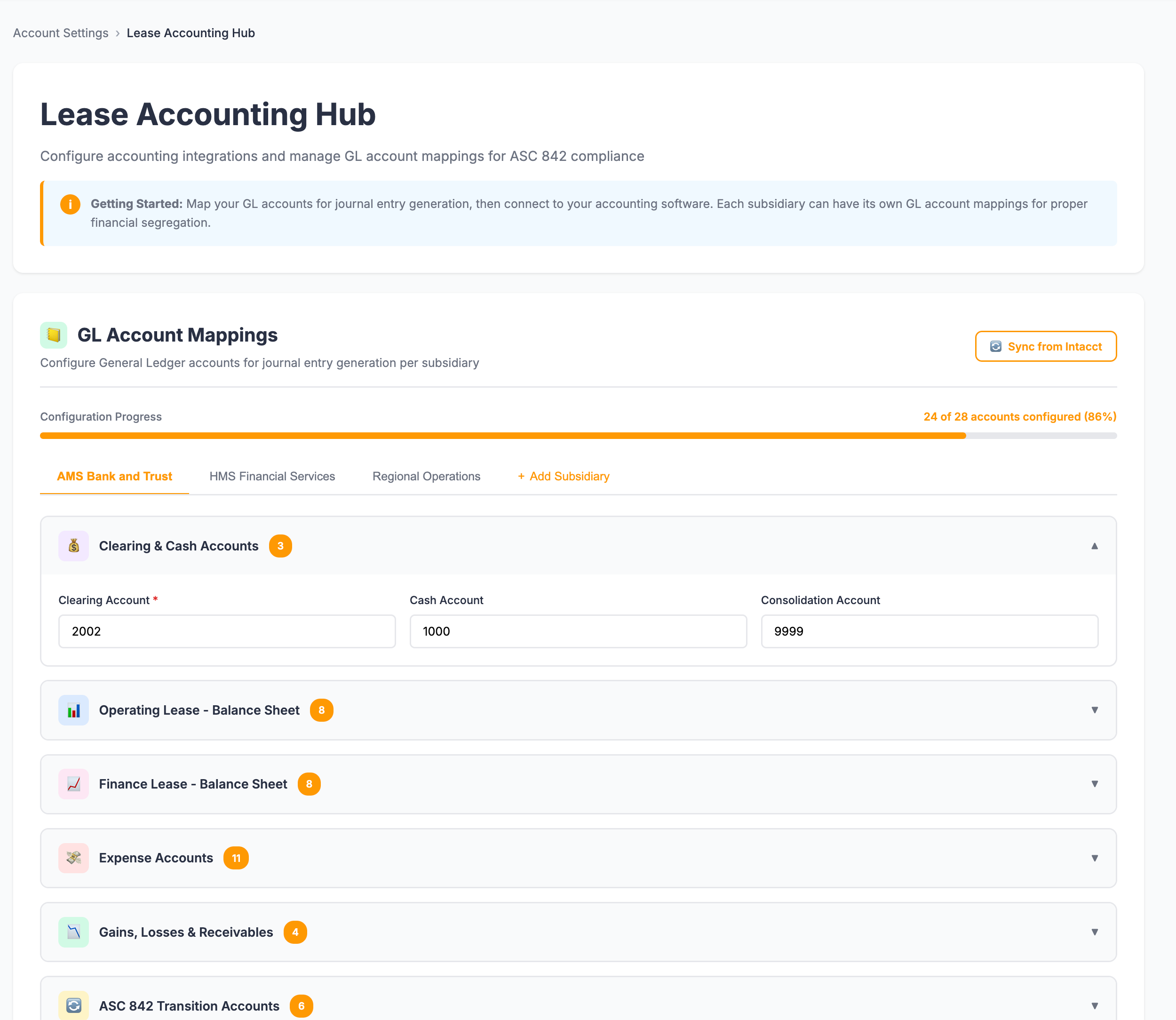Click the ASC 842 Transition Accounts sync icon
1176x1020 pixels.
[73, 1006]
